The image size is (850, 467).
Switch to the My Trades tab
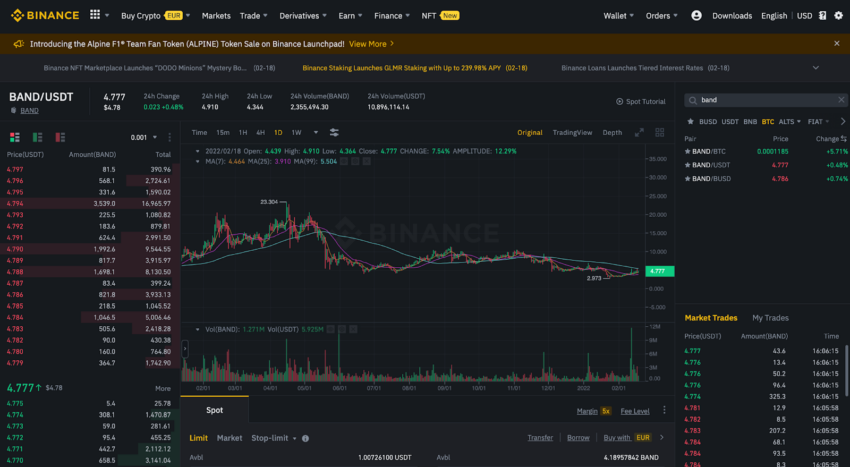click(770, 318)
